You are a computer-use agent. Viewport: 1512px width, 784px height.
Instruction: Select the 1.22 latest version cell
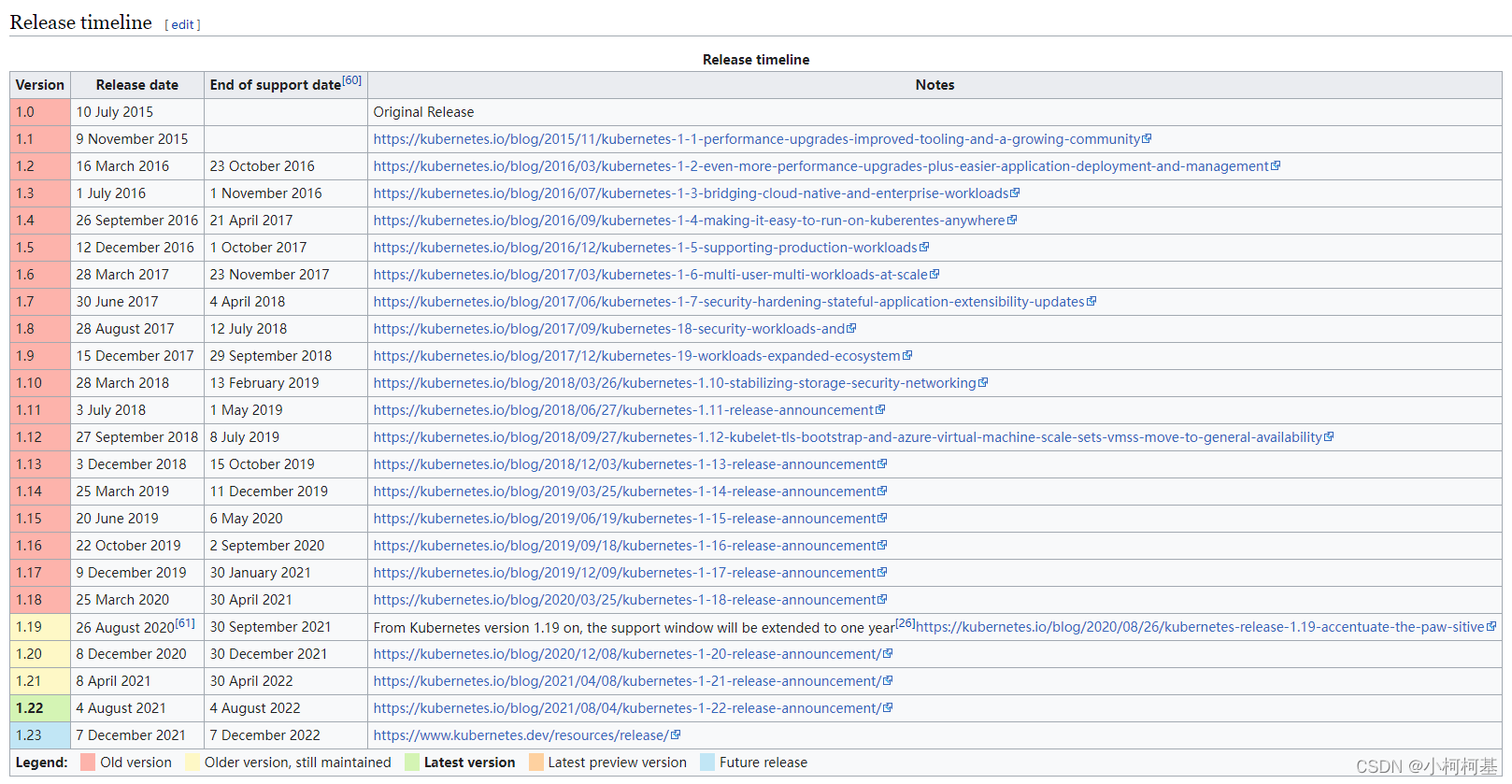[40, 708]
